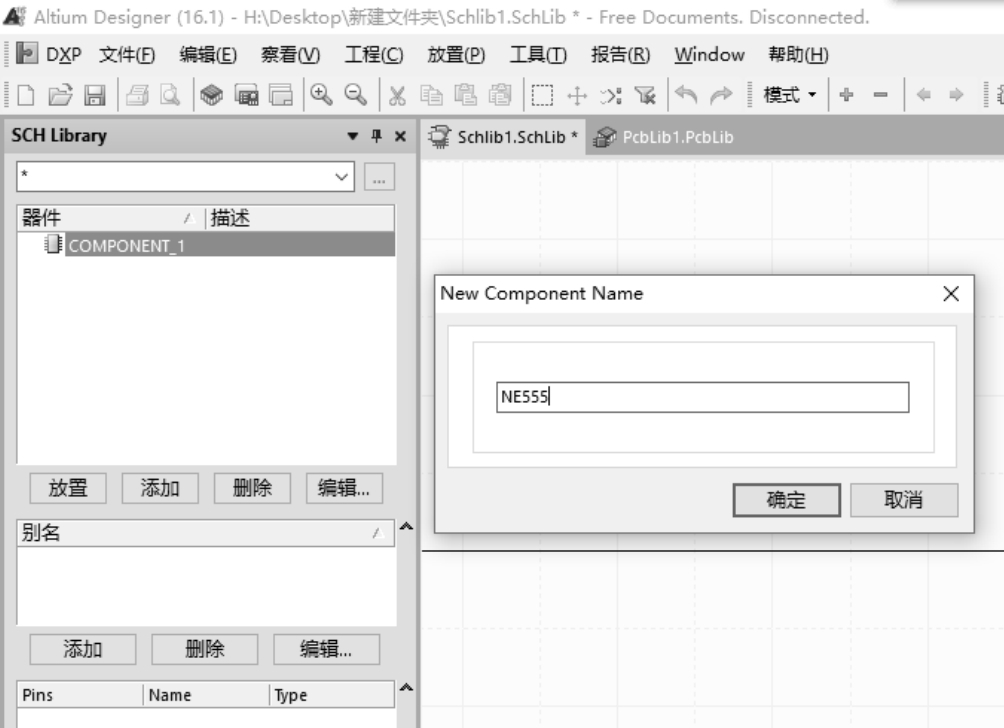Screen dimensions: 1004x728
Task: Open the 帮助(H) menu
Action: [x=798, y=54]
